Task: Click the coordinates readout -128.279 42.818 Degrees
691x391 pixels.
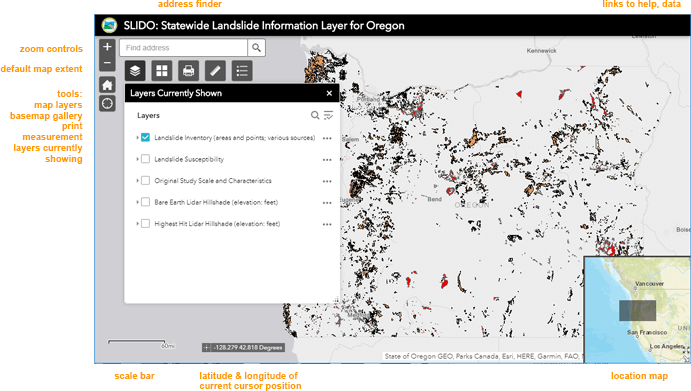Action: [248, 347]
